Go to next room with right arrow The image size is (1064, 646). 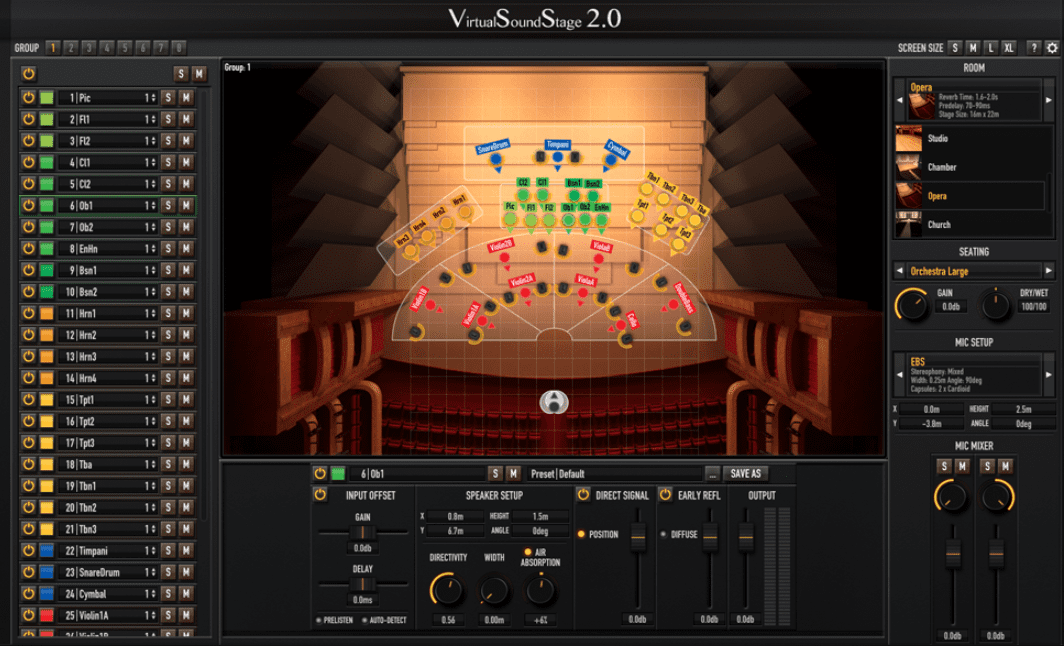coord(1048,100)
